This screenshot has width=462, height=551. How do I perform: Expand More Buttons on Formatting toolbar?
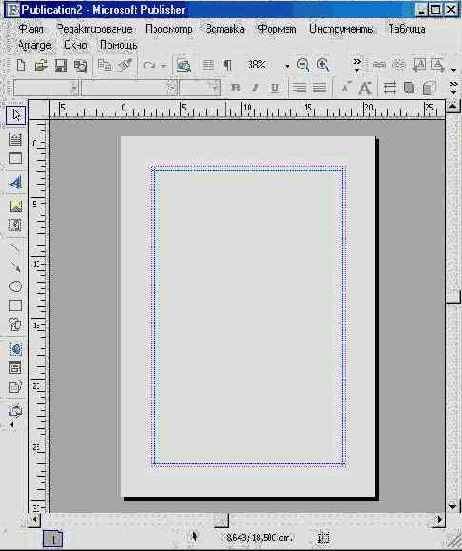pos(454,87)
